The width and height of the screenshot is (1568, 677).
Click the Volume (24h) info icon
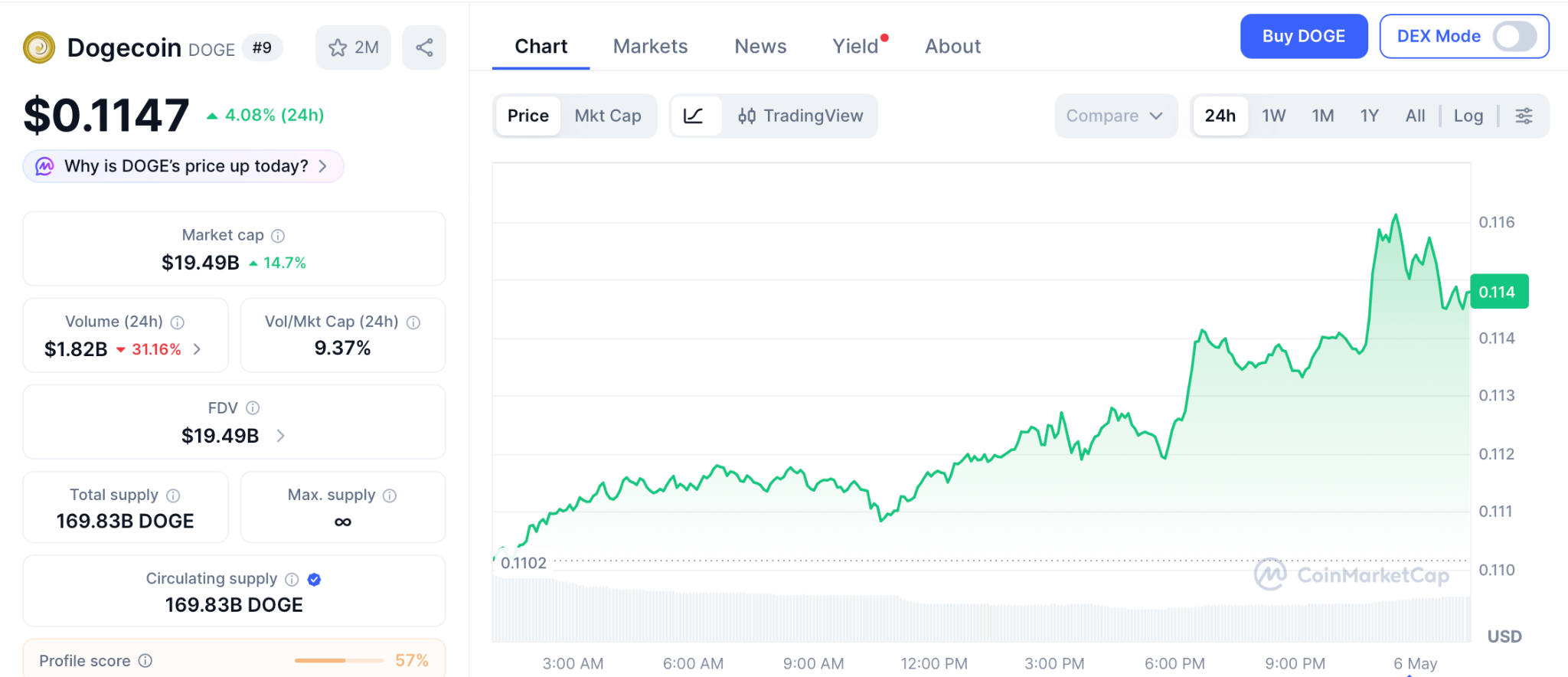point(178,322)
